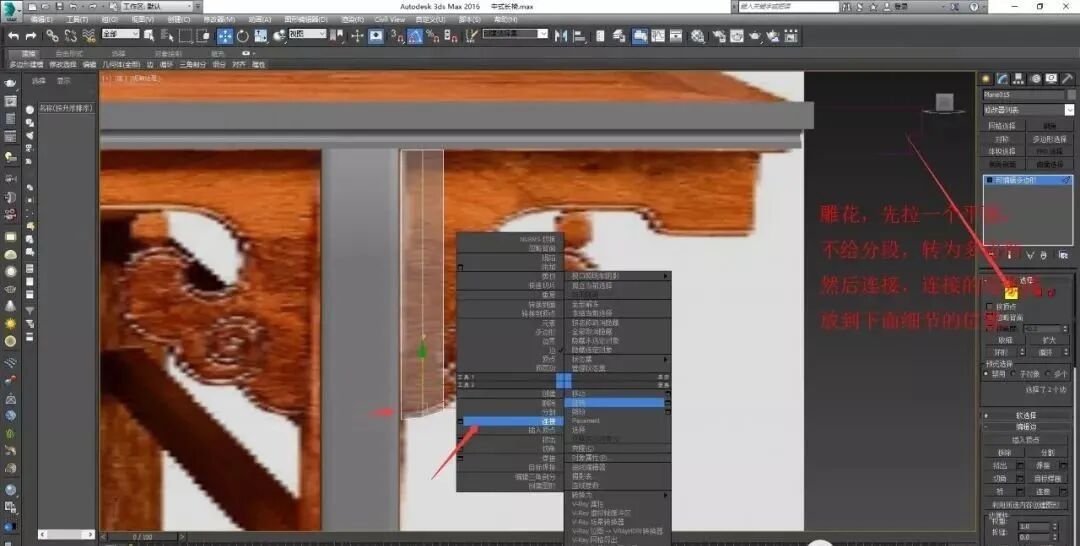Select the Bind to Space Warp tool
Viewport: 1080px width, 546px height.
tap(89, 36)
